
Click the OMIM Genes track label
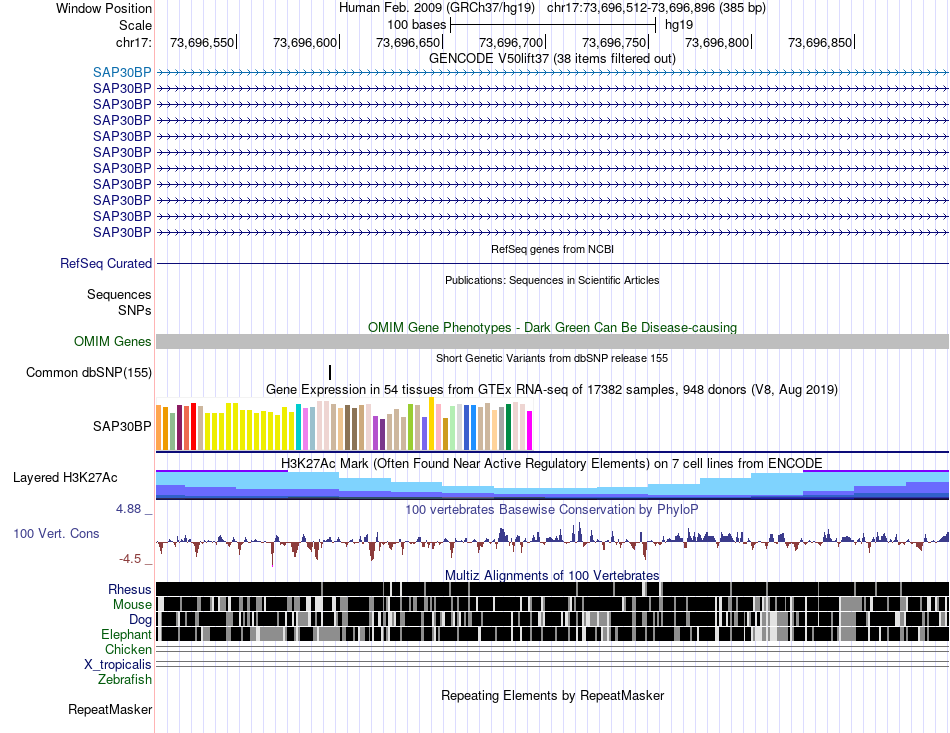(113, 341)
